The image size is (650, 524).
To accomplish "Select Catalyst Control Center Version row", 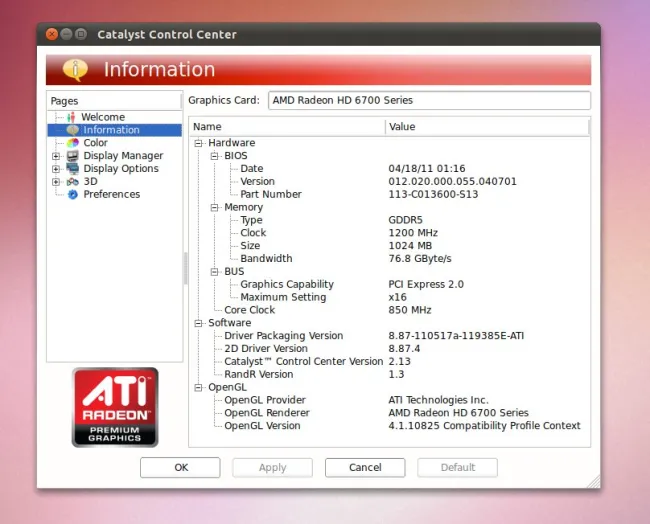I will coord(390,361).
